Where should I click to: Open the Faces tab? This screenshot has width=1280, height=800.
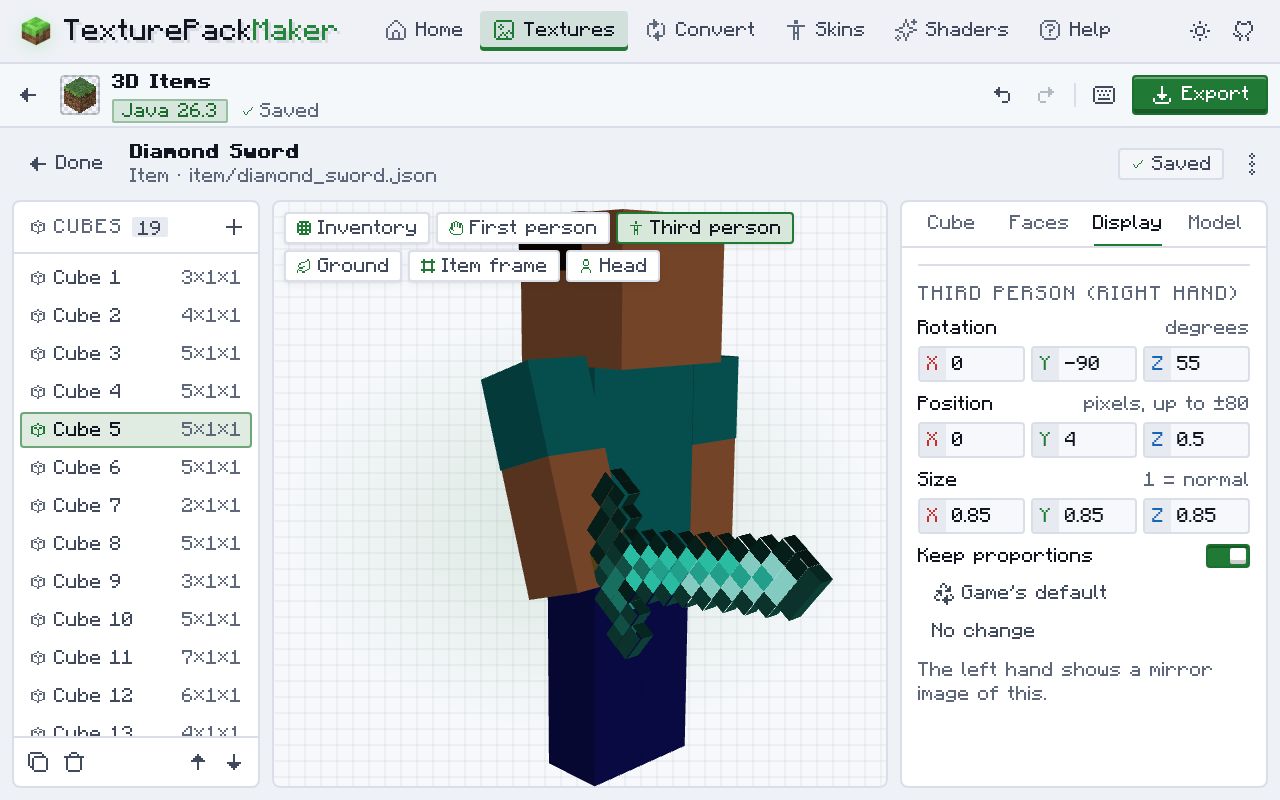[1038, 223]
